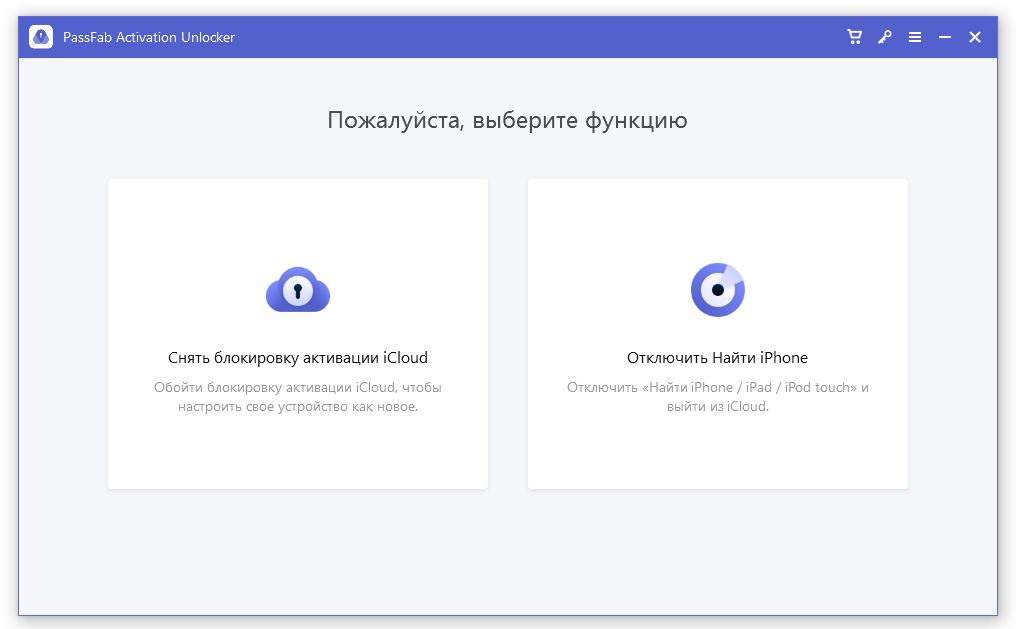Click the 'Пожалуйста, выберите функцию' title
Viewport: 1016px width, 629px height.
pos(506,120)
